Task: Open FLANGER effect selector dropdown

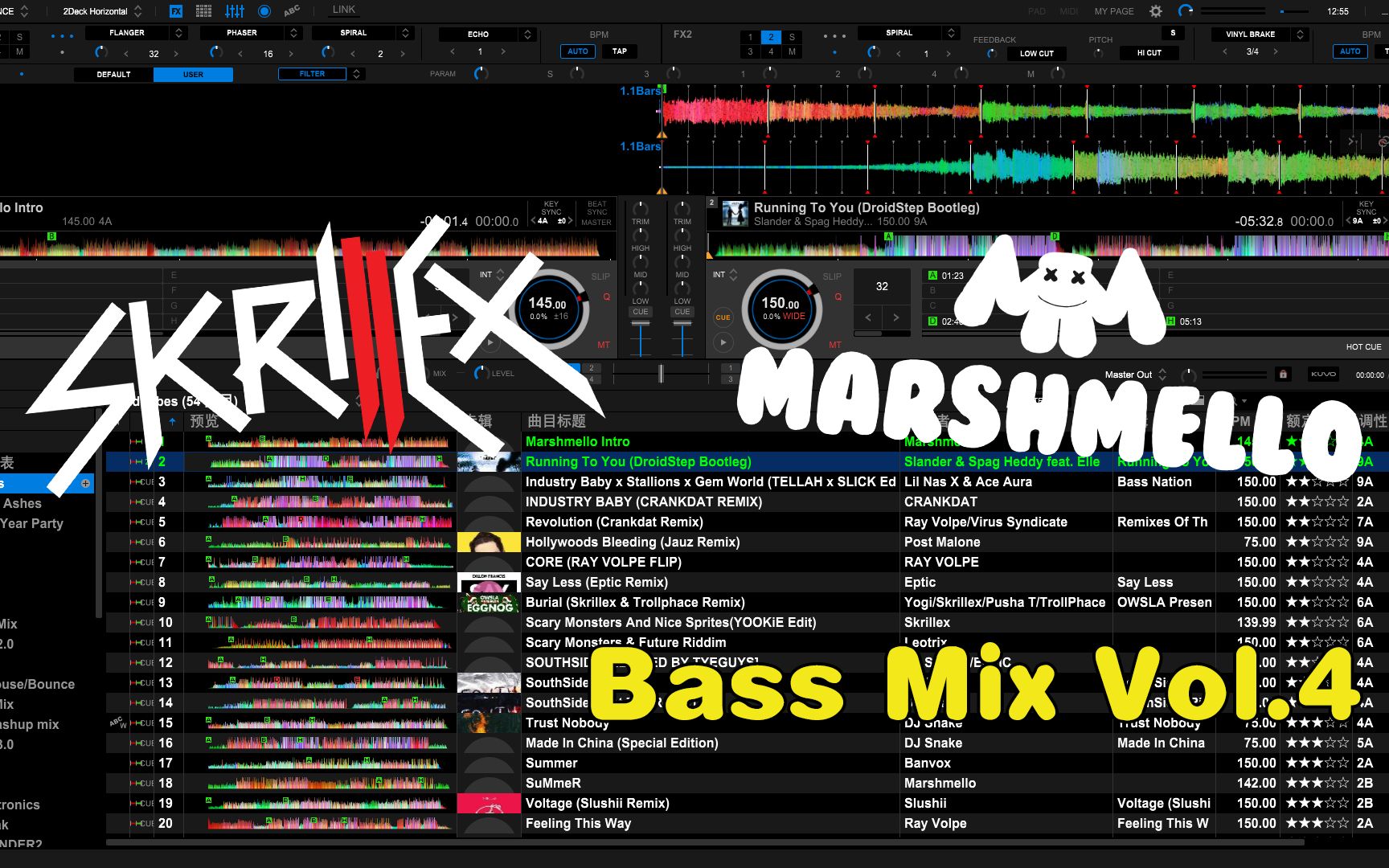Action: click(179, 33)
